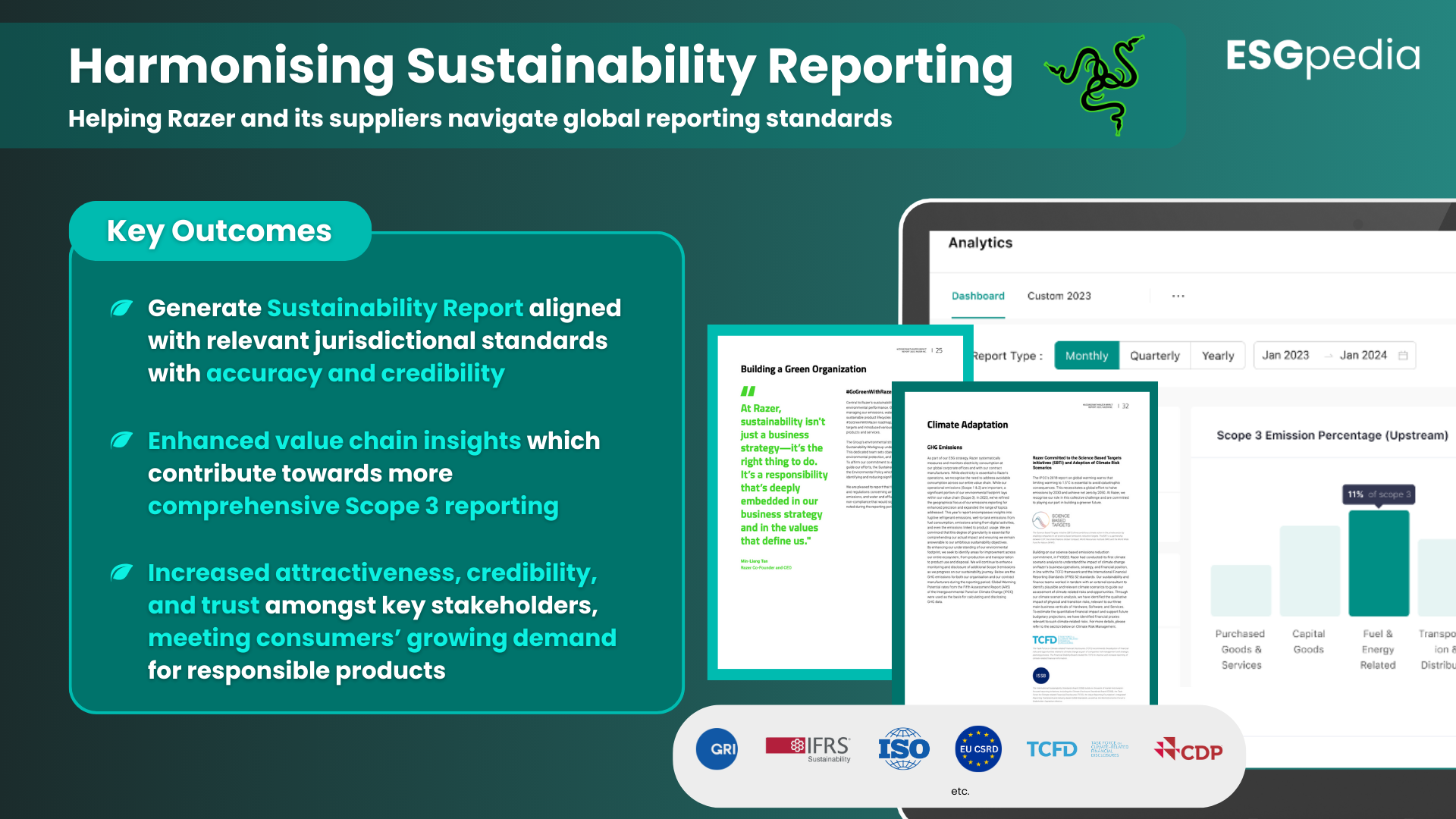Screen dimensions: 1456x819
Task: Click 'accuracy and credibility' highlighted text
Action: (355, 373)
